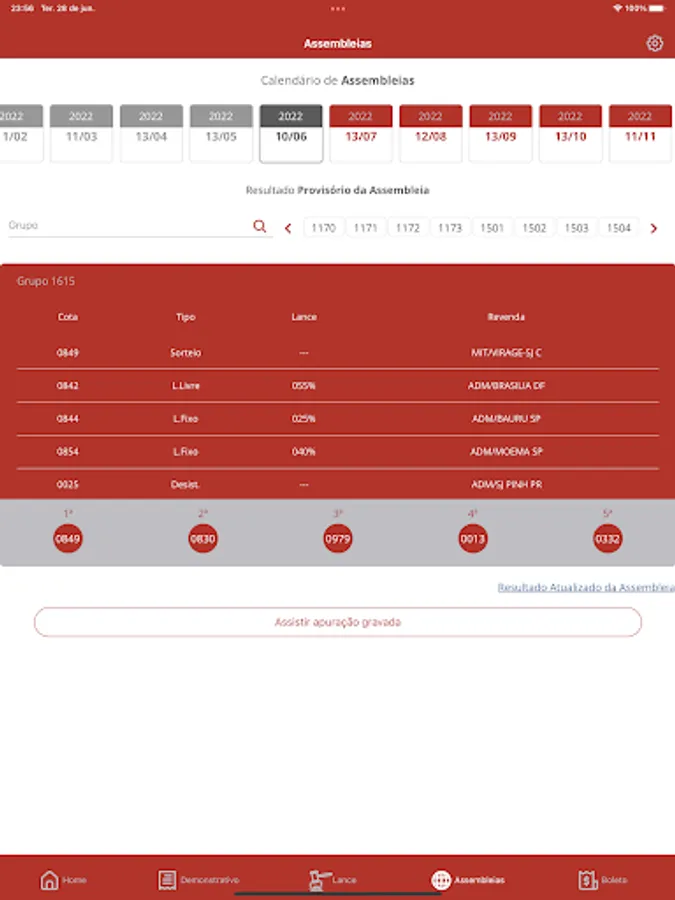Tap Desist. type cell

coord(185,484)
